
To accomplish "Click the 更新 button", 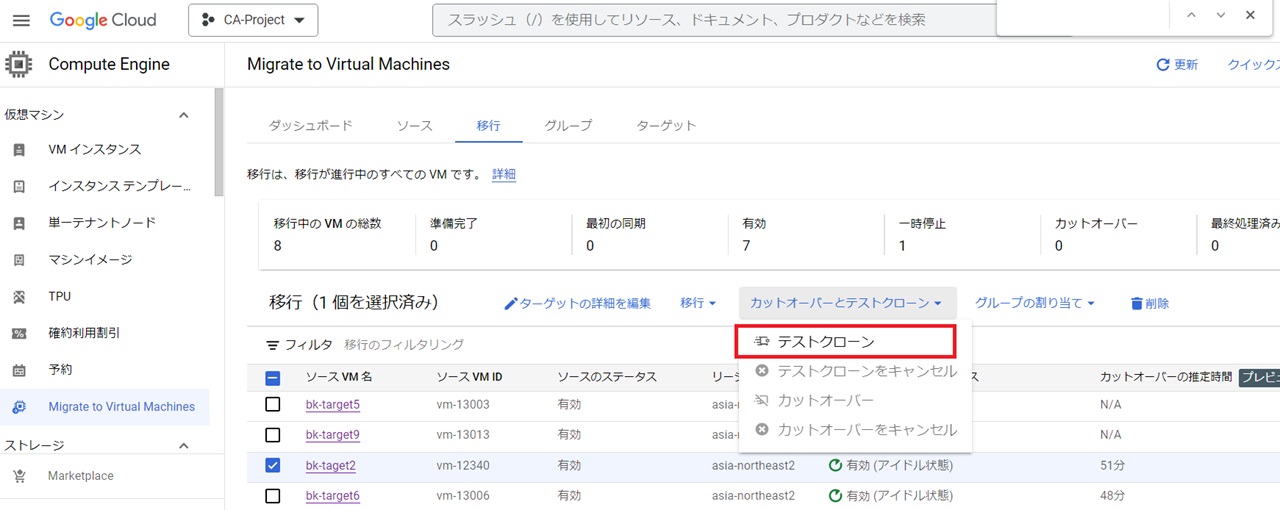I will (1177, 65).
